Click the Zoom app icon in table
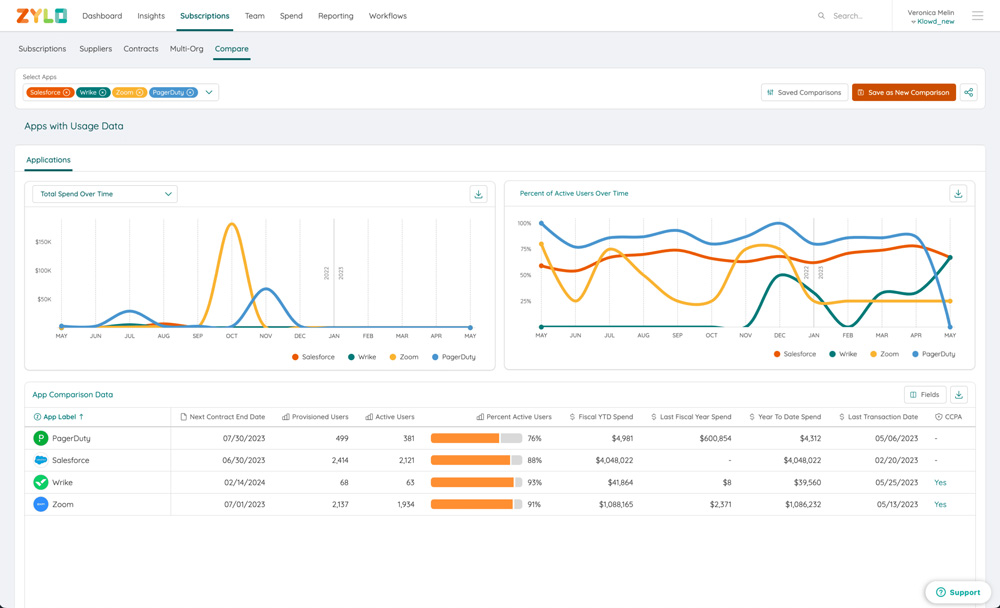Image resolution: width=1000 pixels, height=608 pixels. (41, 504)
